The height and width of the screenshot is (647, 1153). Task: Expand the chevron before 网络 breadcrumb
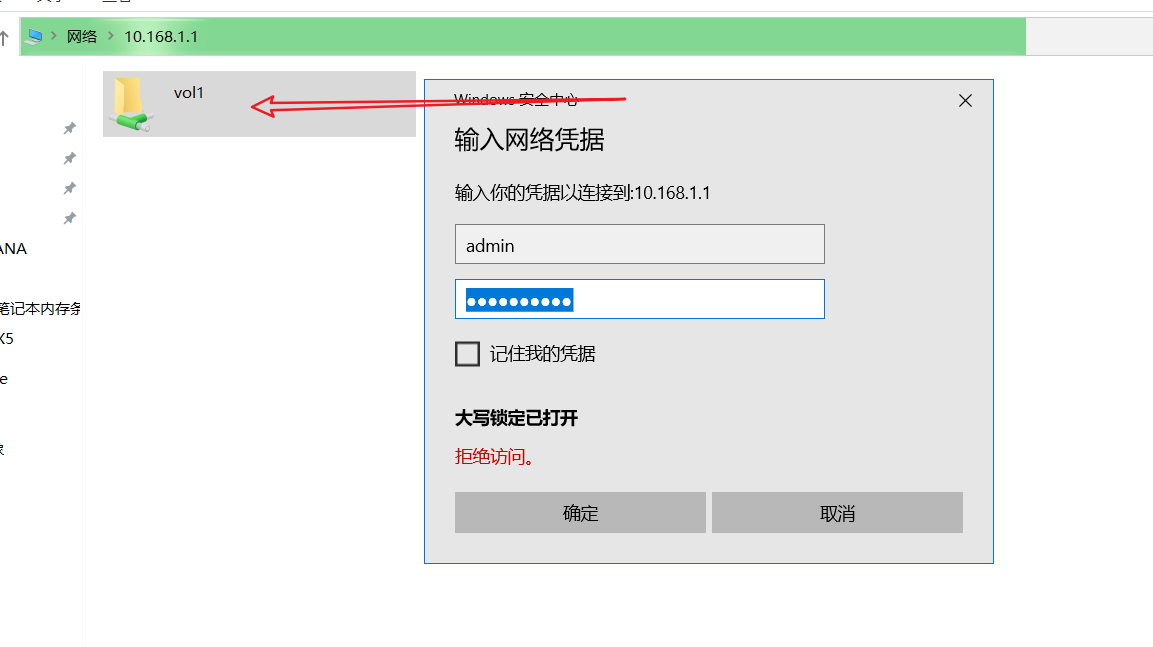(x=54, y=36)
